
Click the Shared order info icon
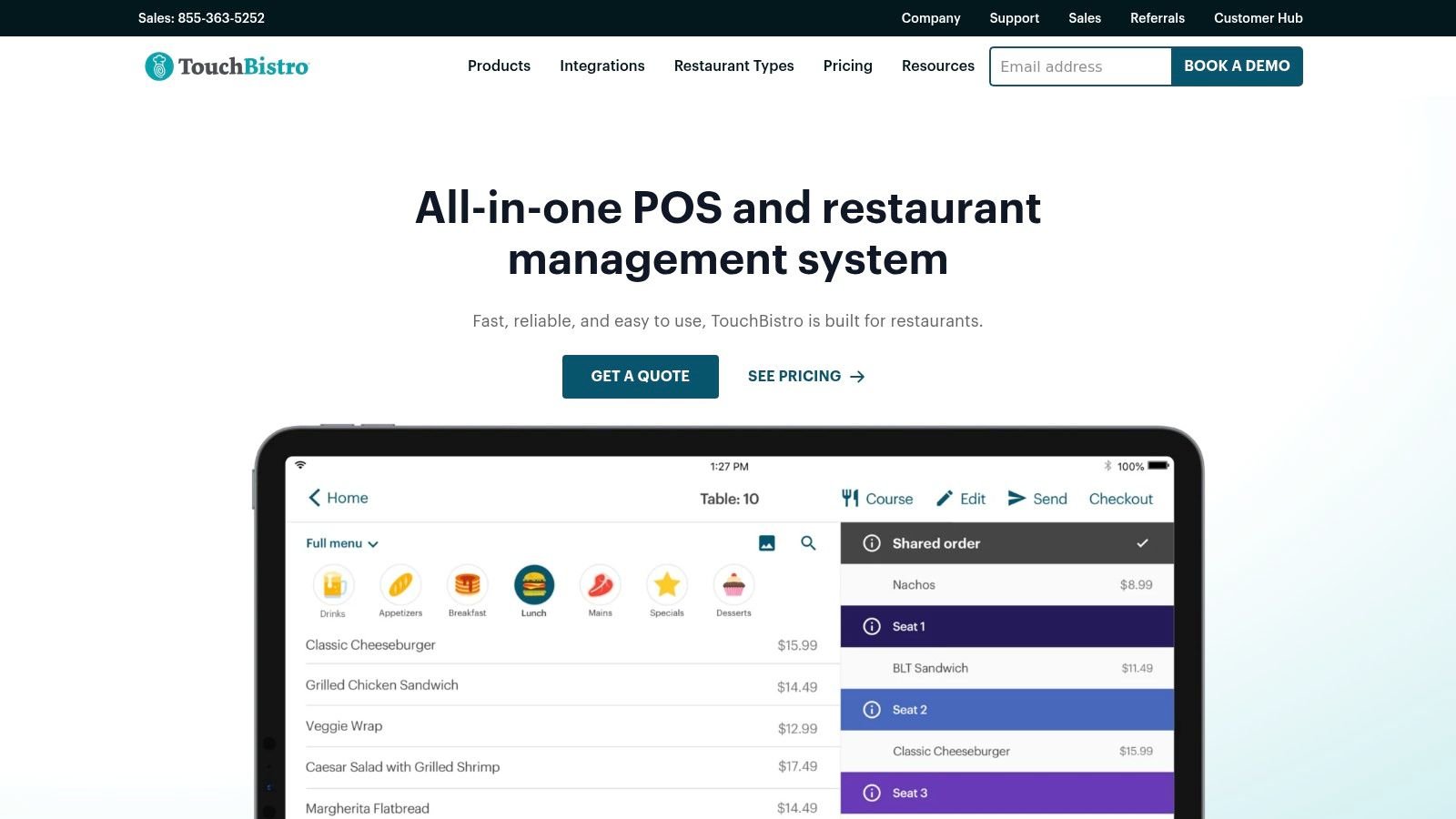pyautogui.click(x=872, y=543)
